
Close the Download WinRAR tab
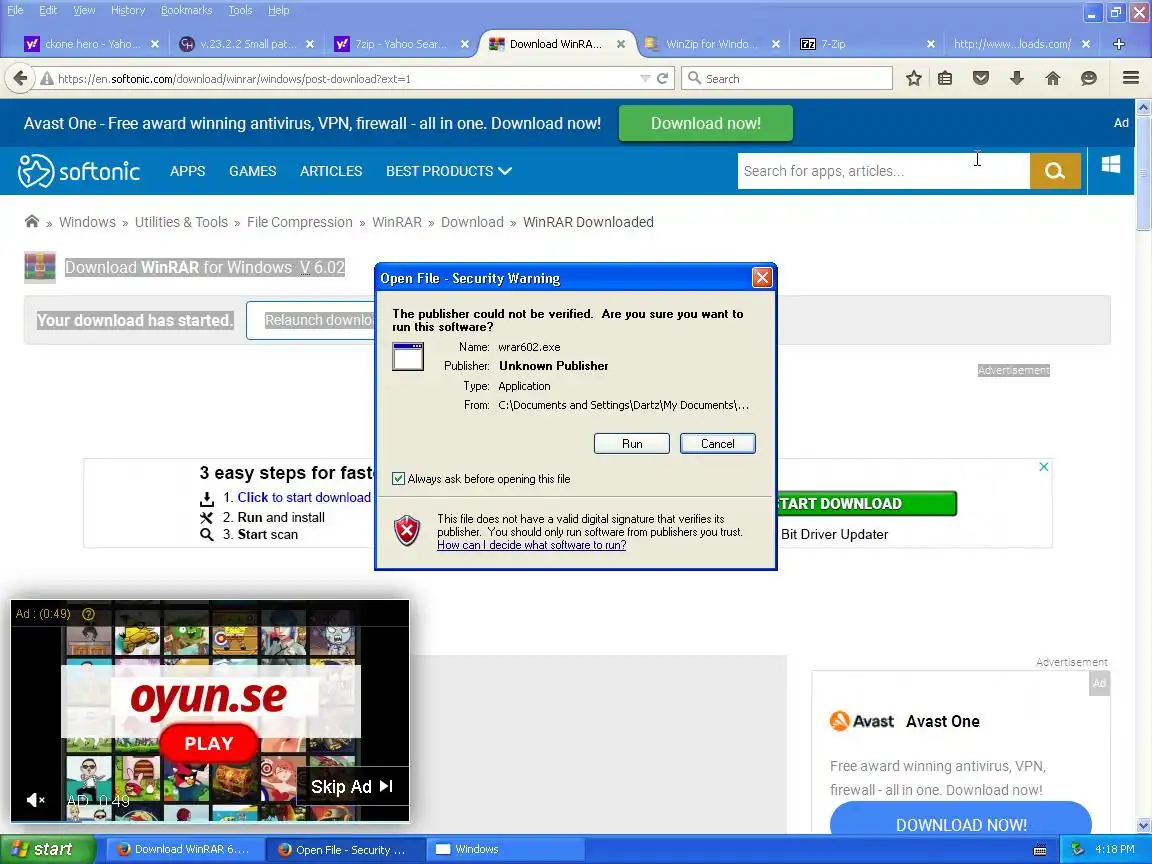621,44
